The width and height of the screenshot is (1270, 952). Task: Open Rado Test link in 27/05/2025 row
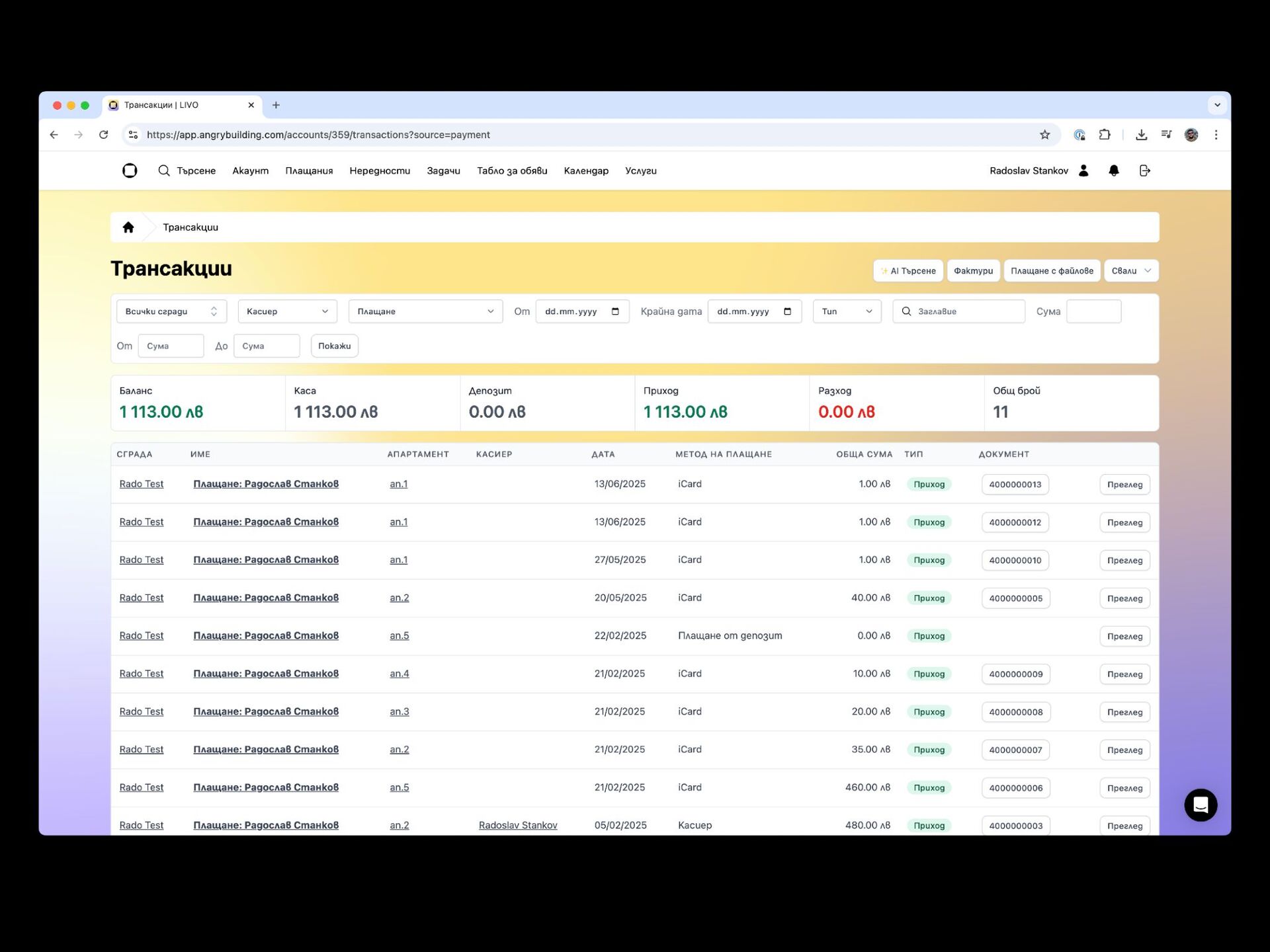pos(142,560)
